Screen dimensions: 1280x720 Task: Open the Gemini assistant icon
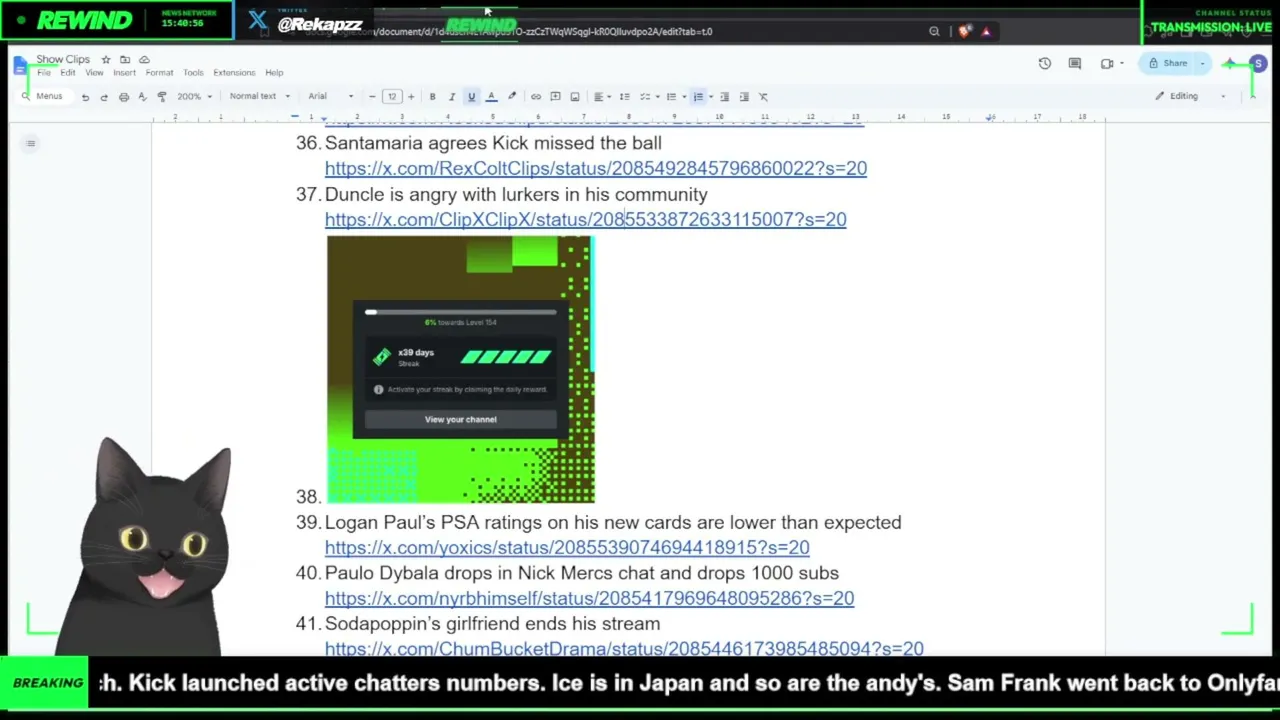coord(1230,64)
